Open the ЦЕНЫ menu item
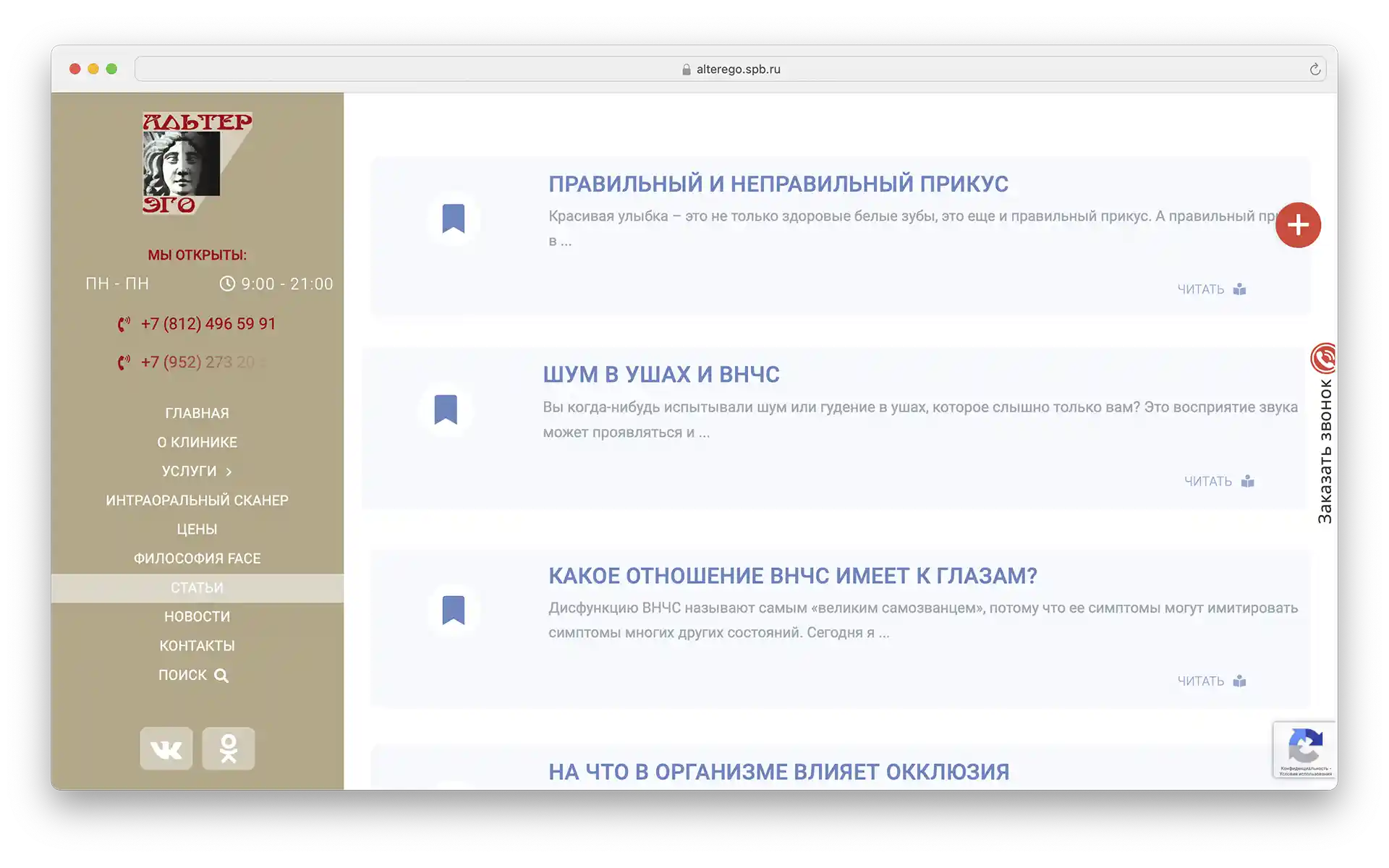Image resolution: width=1389 pixels, height=868 pixels. (x=197, y=529)
